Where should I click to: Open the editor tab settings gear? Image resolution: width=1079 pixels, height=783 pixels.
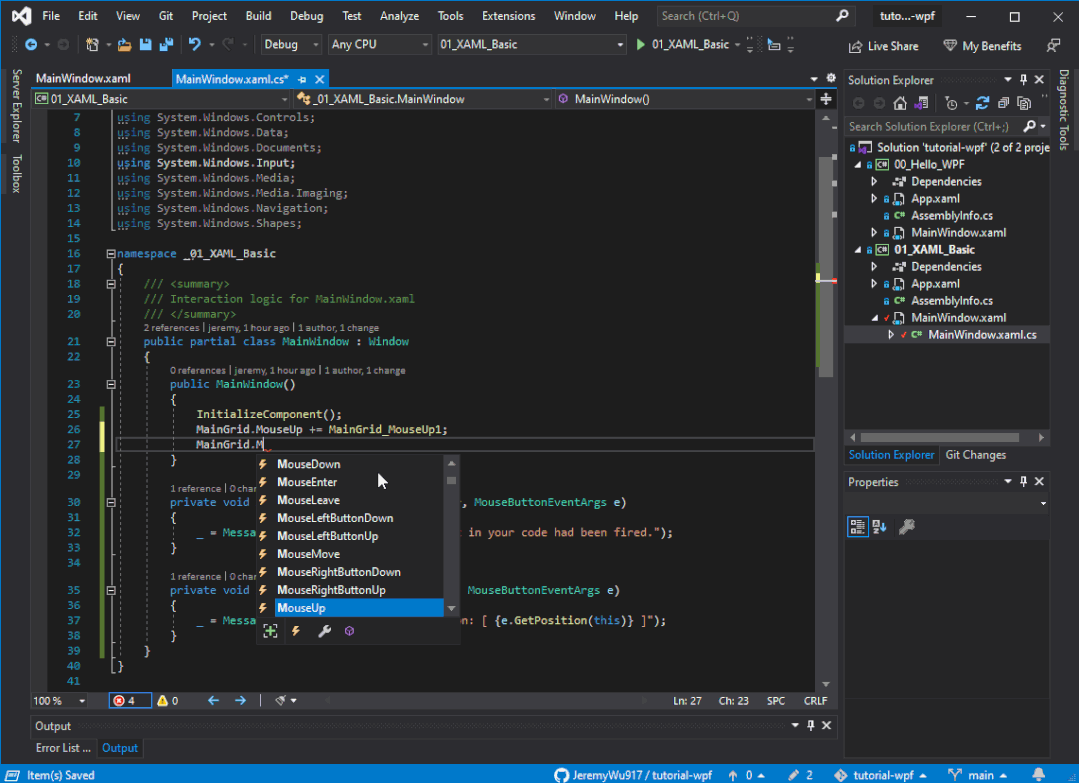831,78
